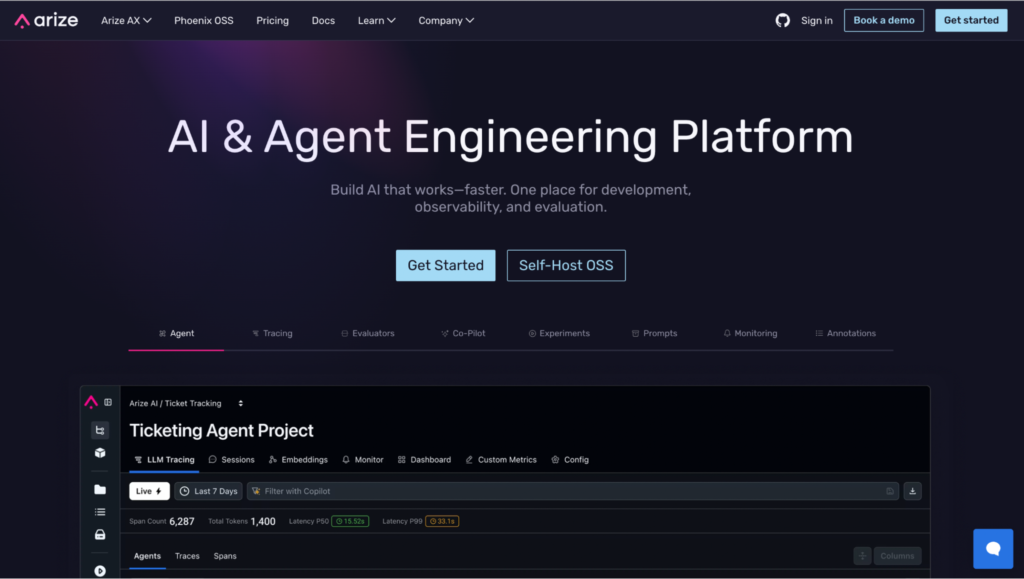Screen dimensions: 1024x579
Task: Expand the Arize AX menu
Action: pyautogui.click(x=126, y=20)
